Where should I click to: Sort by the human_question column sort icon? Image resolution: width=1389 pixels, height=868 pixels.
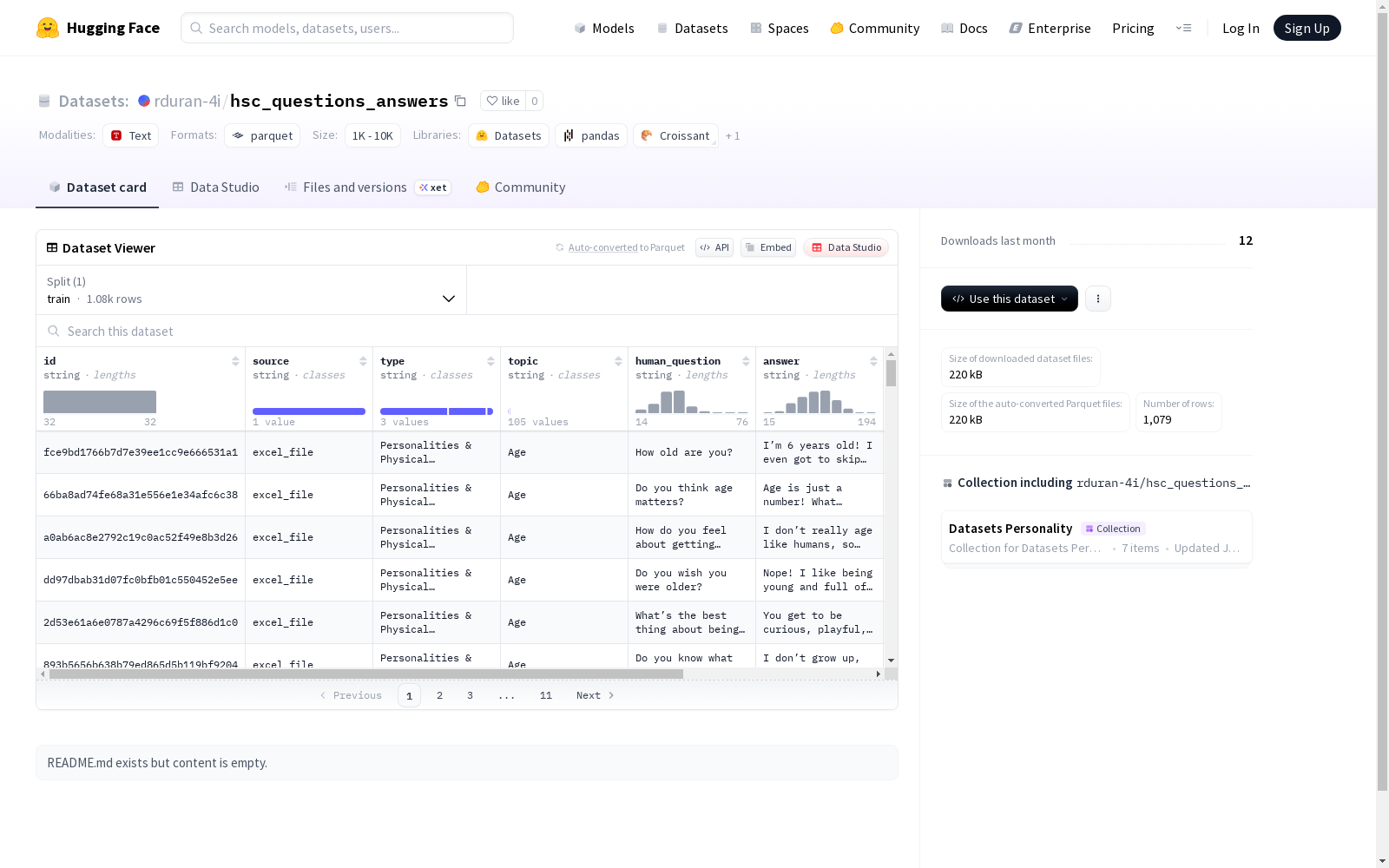point(746,361)
